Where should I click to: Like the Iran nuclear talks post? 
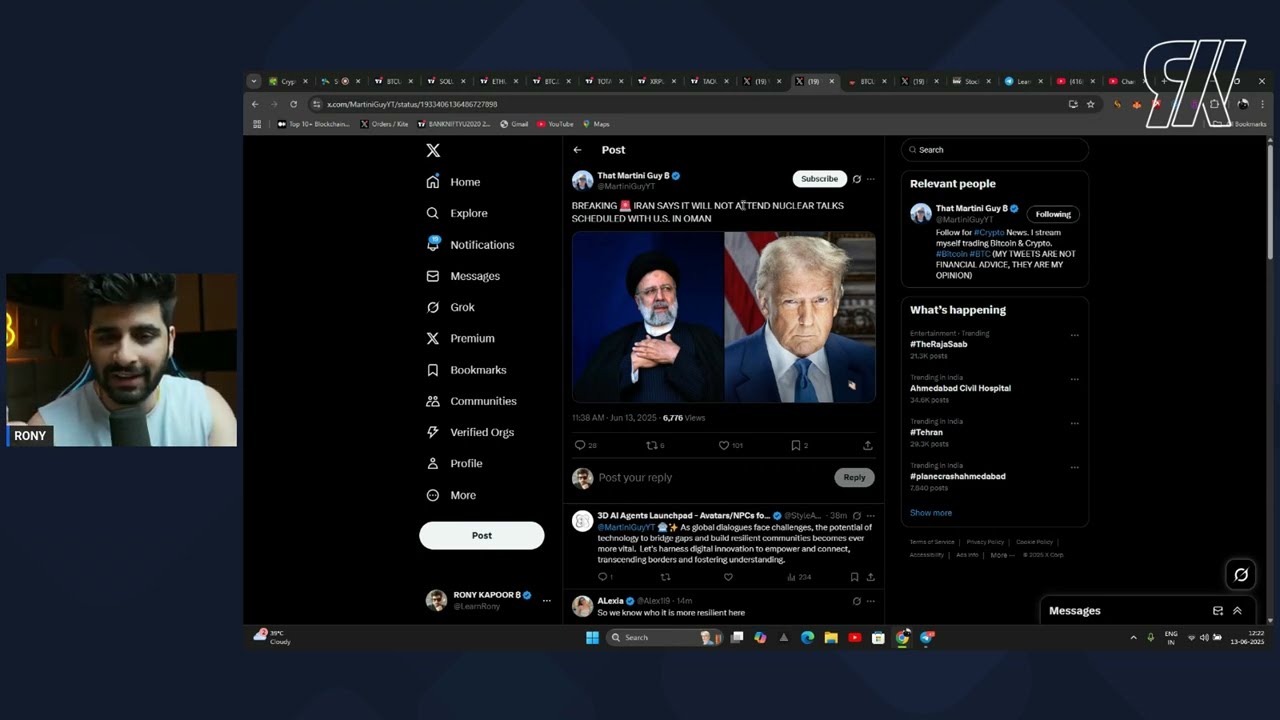pyautogui.click(x=724, y=445)
